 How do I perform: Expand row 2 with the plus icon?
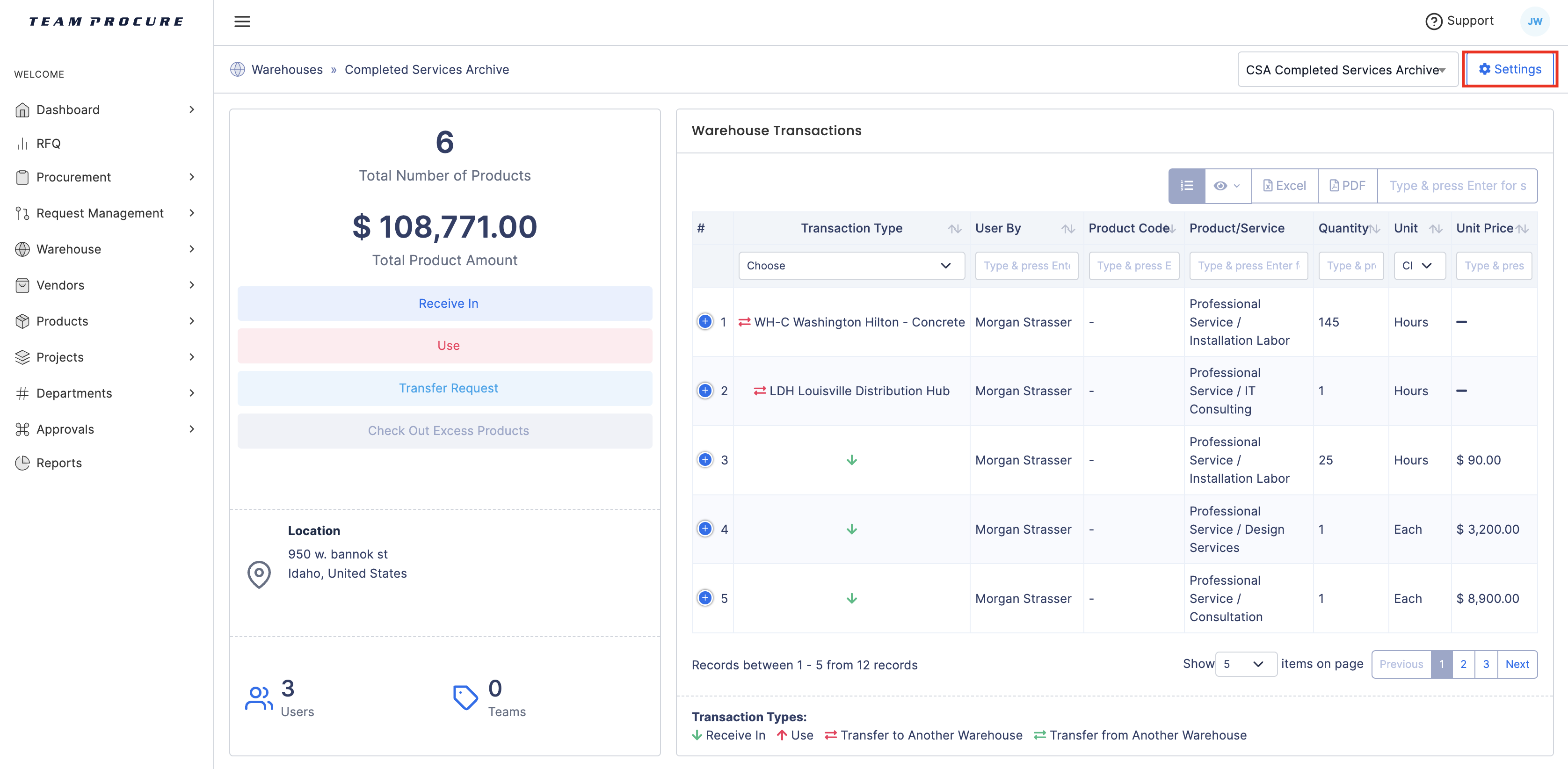point(705,390)
